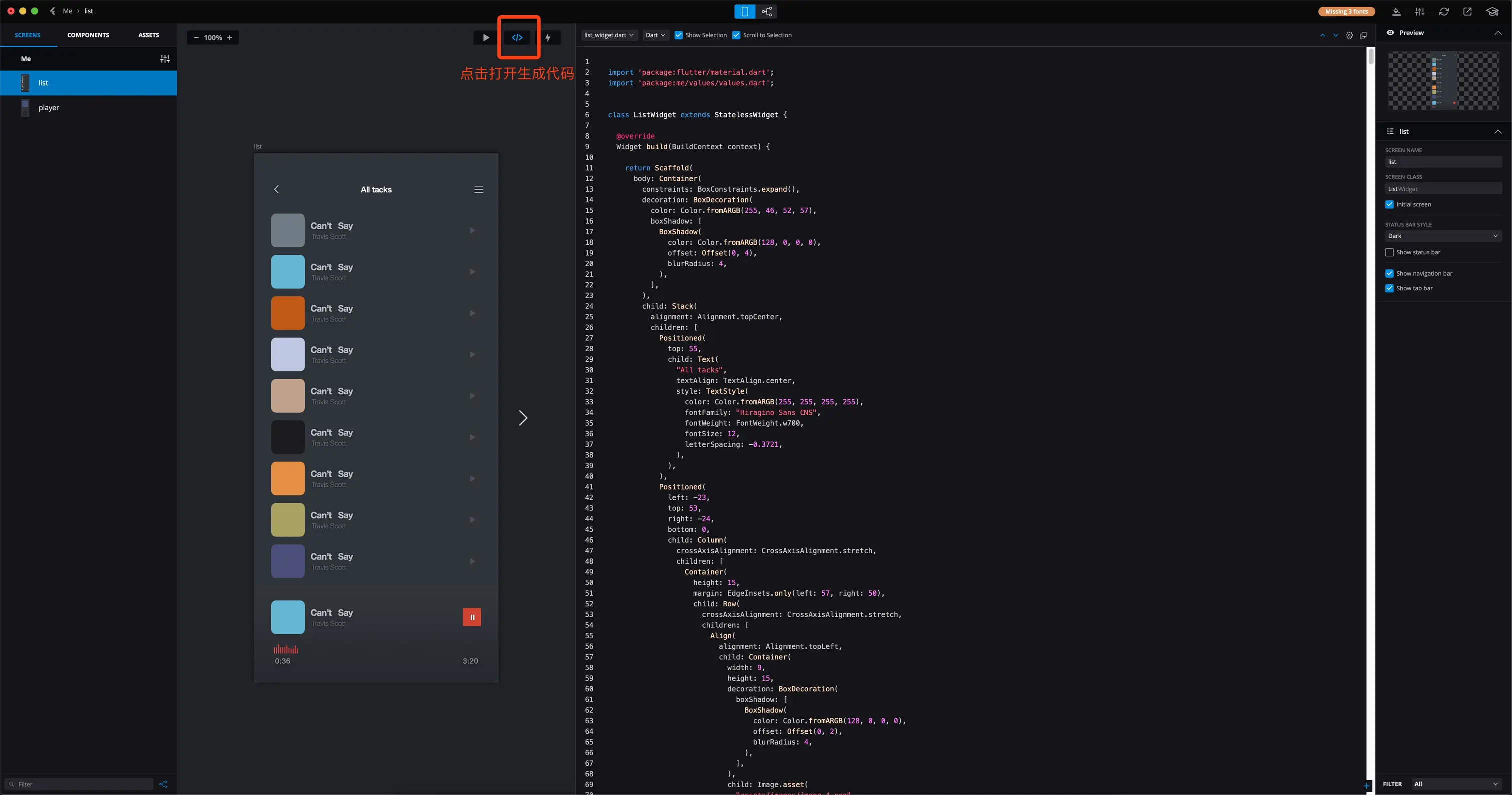1512x795 pixels.
Task: Open the export share icon in the top bar
Action: click(x=1467, y=11)
